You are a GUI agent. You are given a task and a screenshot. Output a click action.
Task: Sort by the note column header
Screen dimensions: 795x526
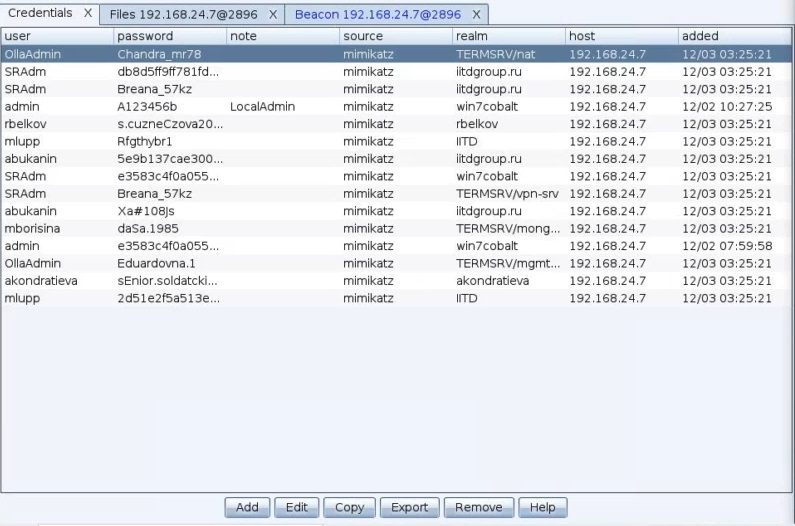point(283,36)
